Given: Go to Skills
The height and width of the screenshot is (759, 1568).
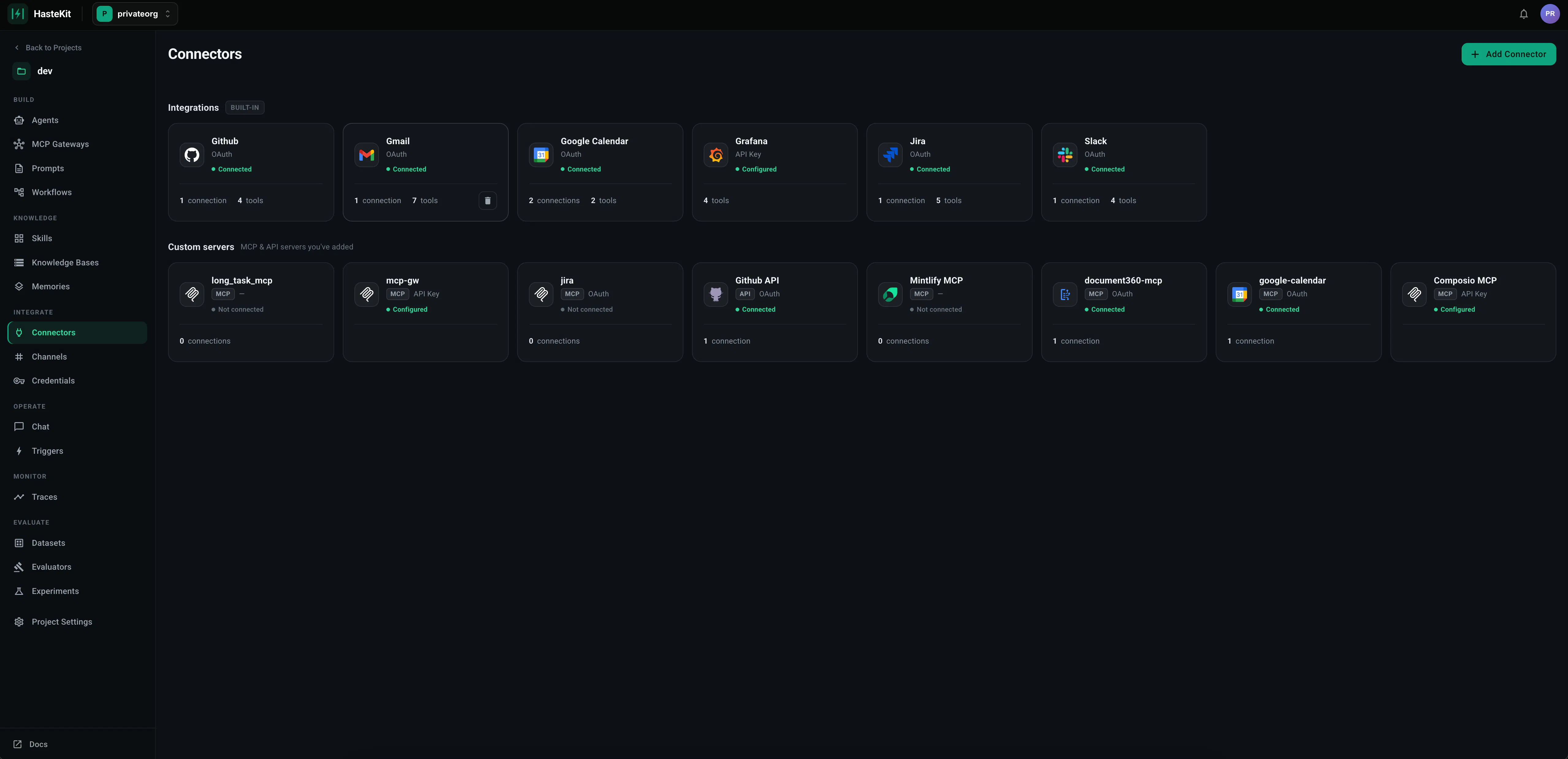Looking at the screenshot, I should click(77, 238).
